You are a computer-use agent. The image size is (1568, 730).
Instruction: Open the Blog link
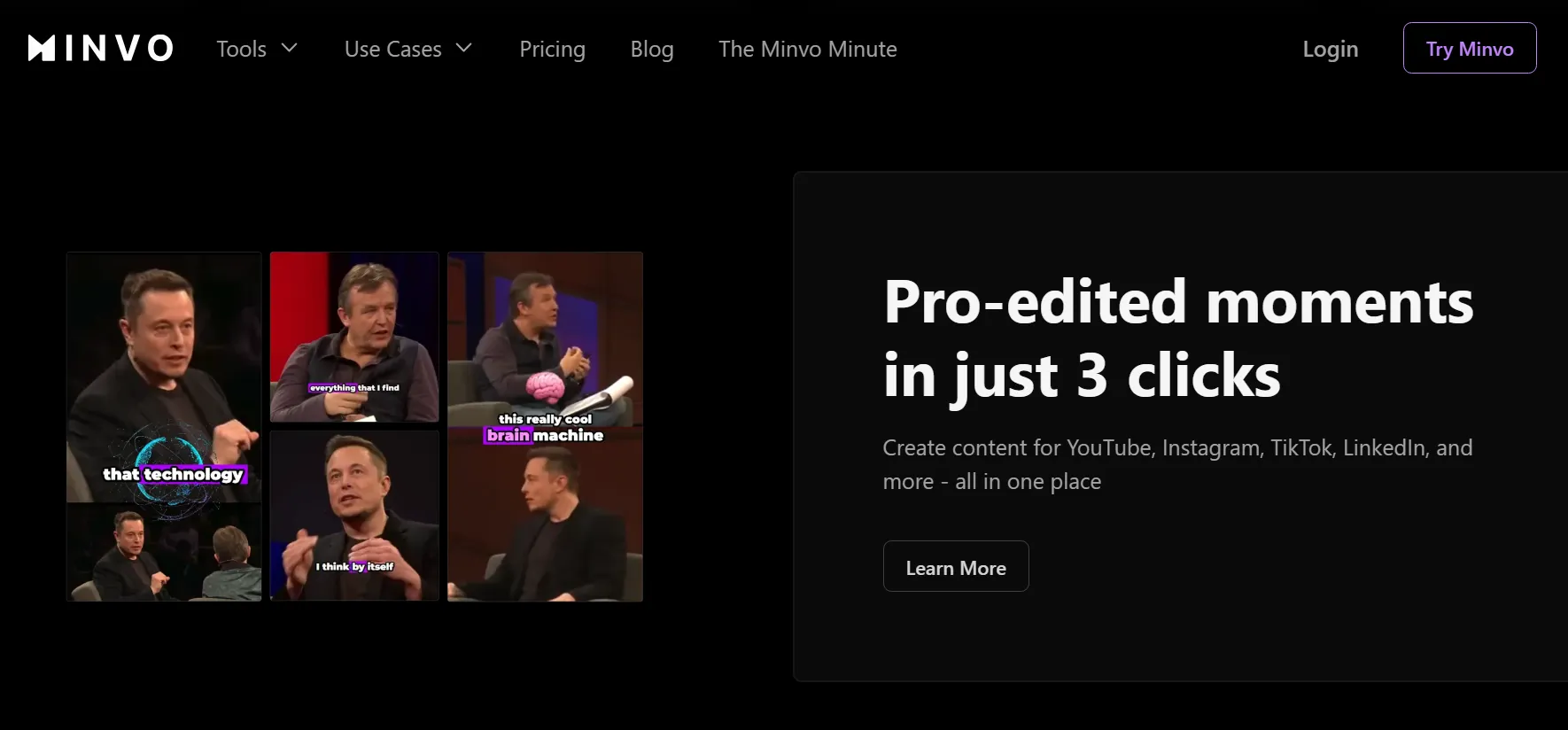651,50
